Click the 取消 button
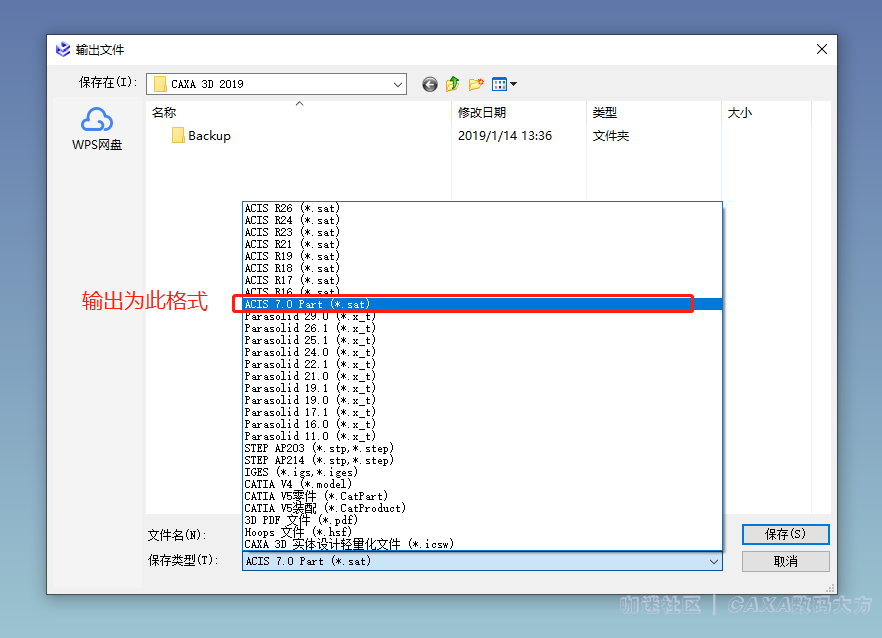 pos(785,561)
